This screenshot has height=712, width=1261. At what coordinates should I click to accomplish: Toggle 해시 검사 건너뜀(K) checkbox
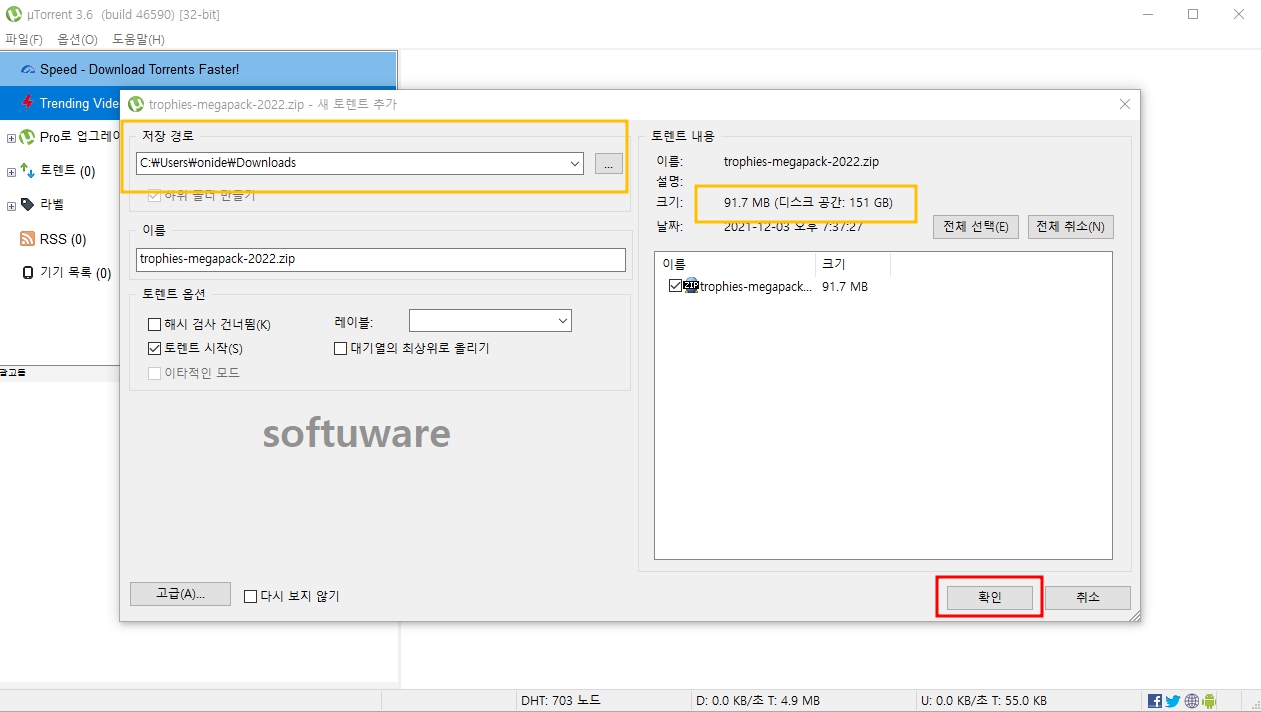154,324
